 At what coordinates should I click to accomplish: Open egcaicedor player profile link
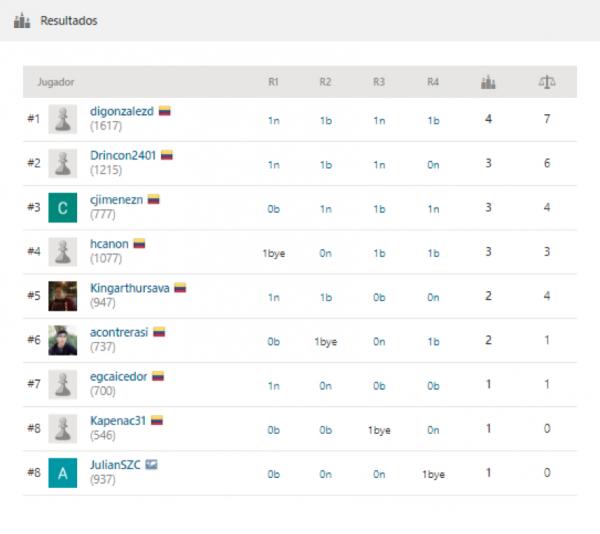pyautogui.click(x=118, y=376)
